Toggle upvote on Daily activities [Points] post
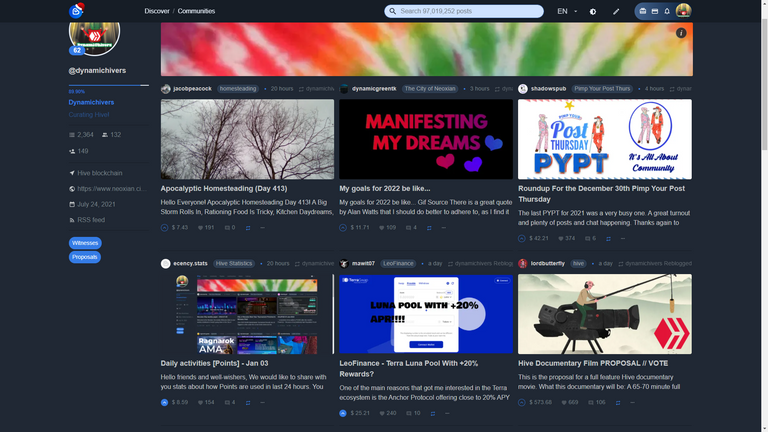768x432 pixels. tap(165, 403)
